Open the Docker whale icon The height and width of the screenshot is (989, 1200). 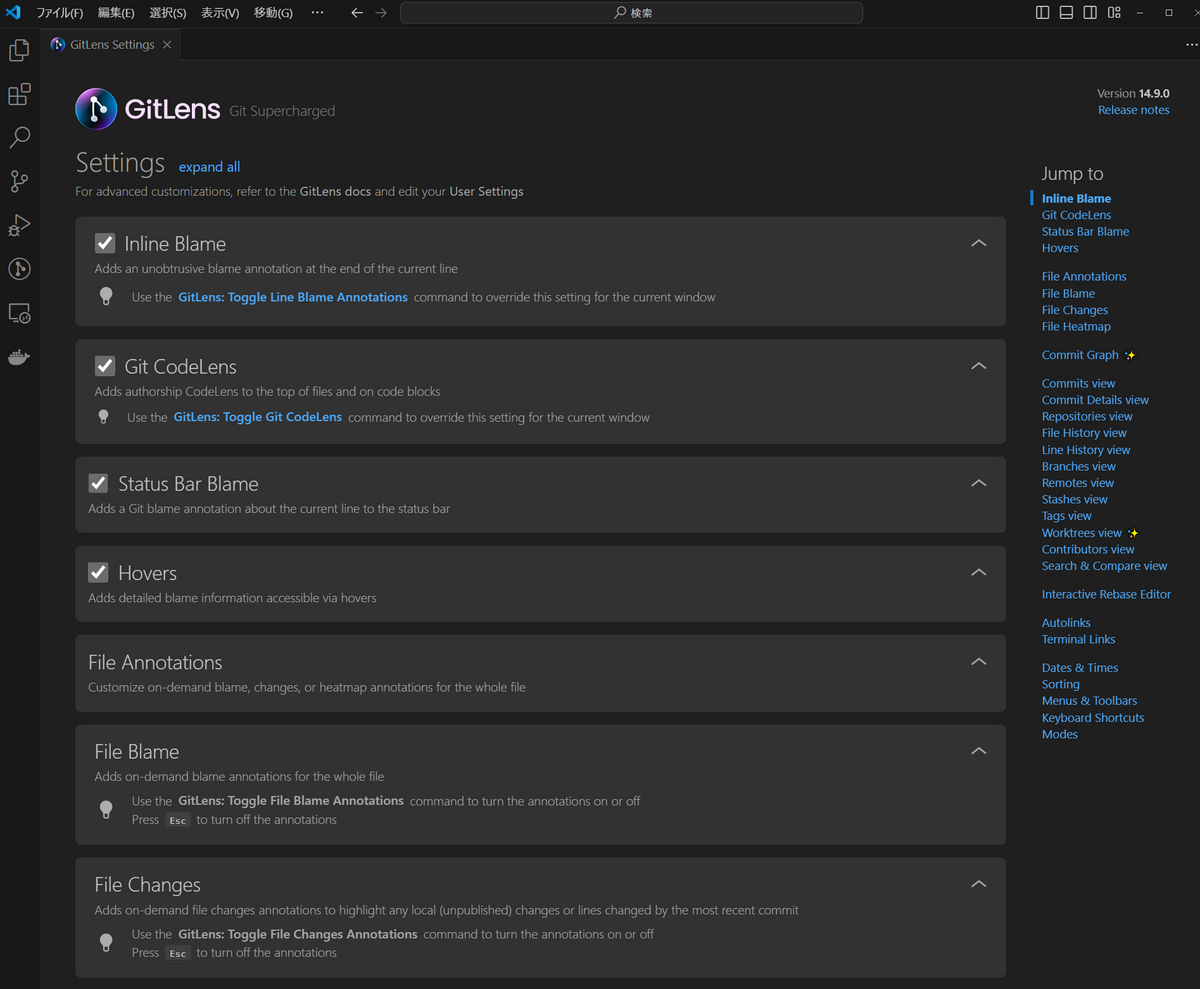19,357
